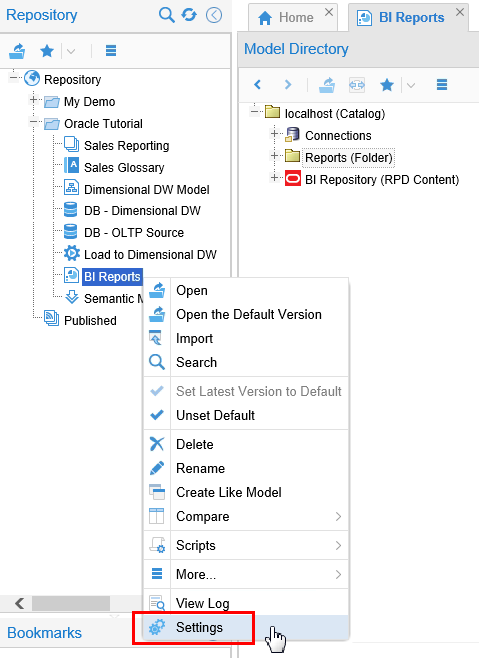This screenshot has width=479, height=658.
Task: Select Reports (Folder) in Model Directory
Action: [x=348, y=158]
